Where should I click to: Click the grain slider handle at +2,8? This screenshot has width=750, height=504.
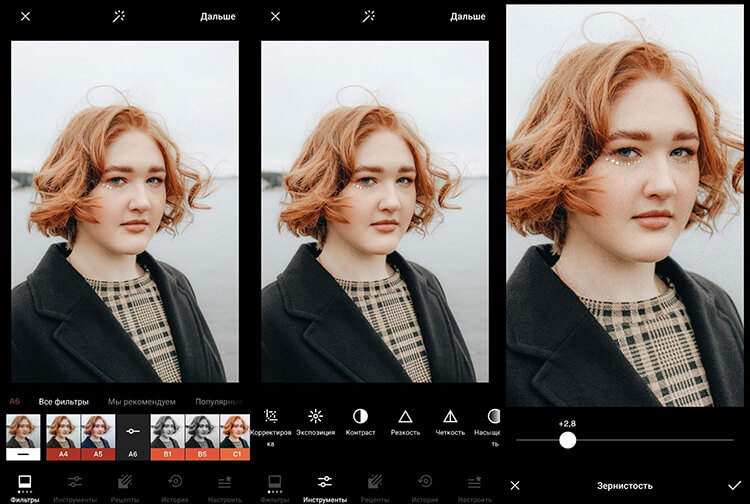(567, 440)
